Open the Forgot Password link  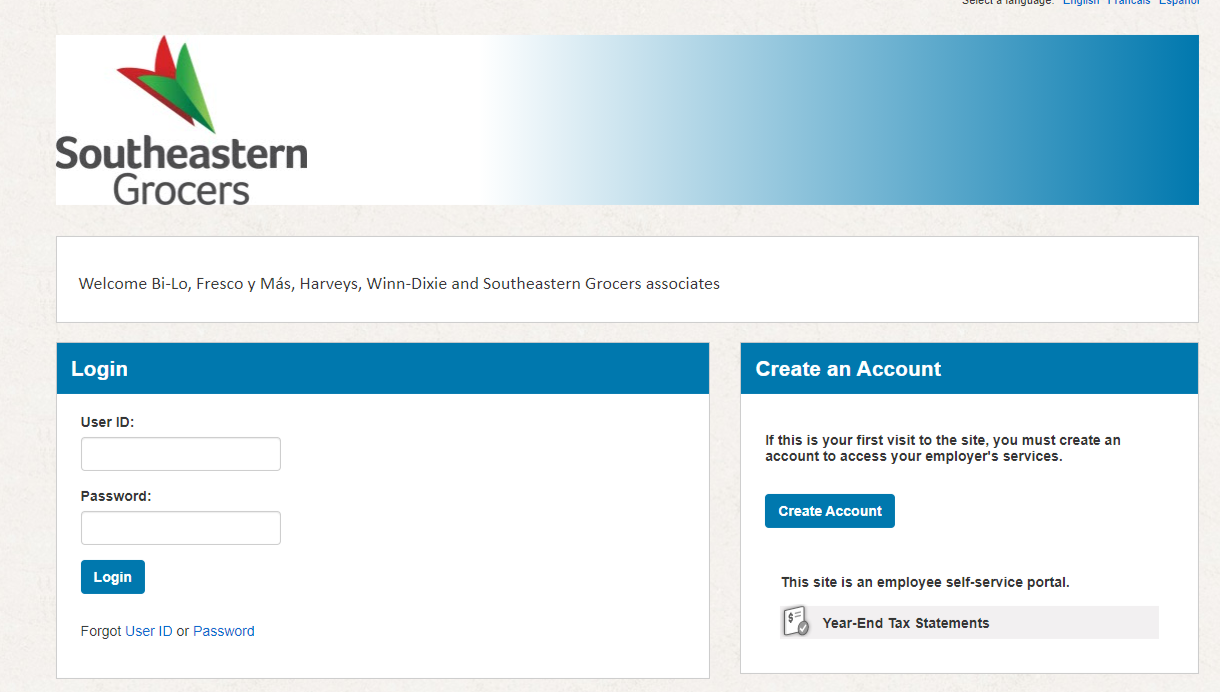pyautogui.click(x=224, y=630)
